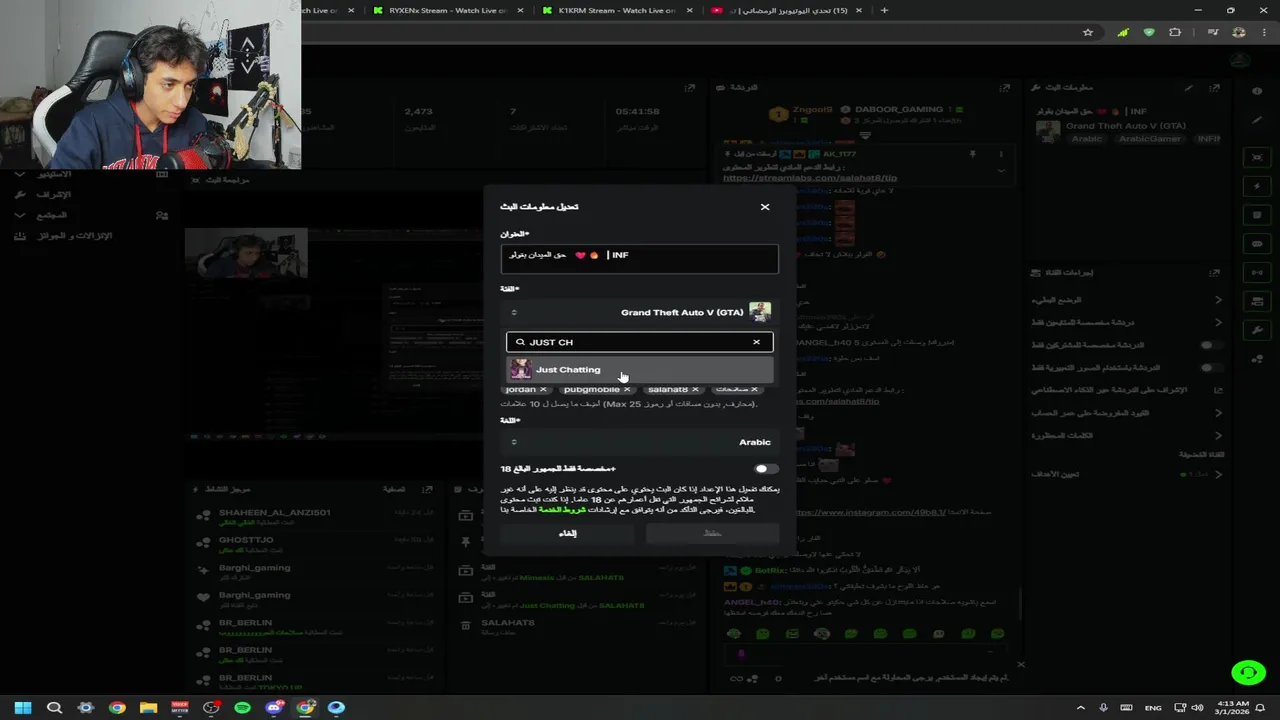Open Windows taskbar search
Screen dimensions: 1280x720
point(54,707)
